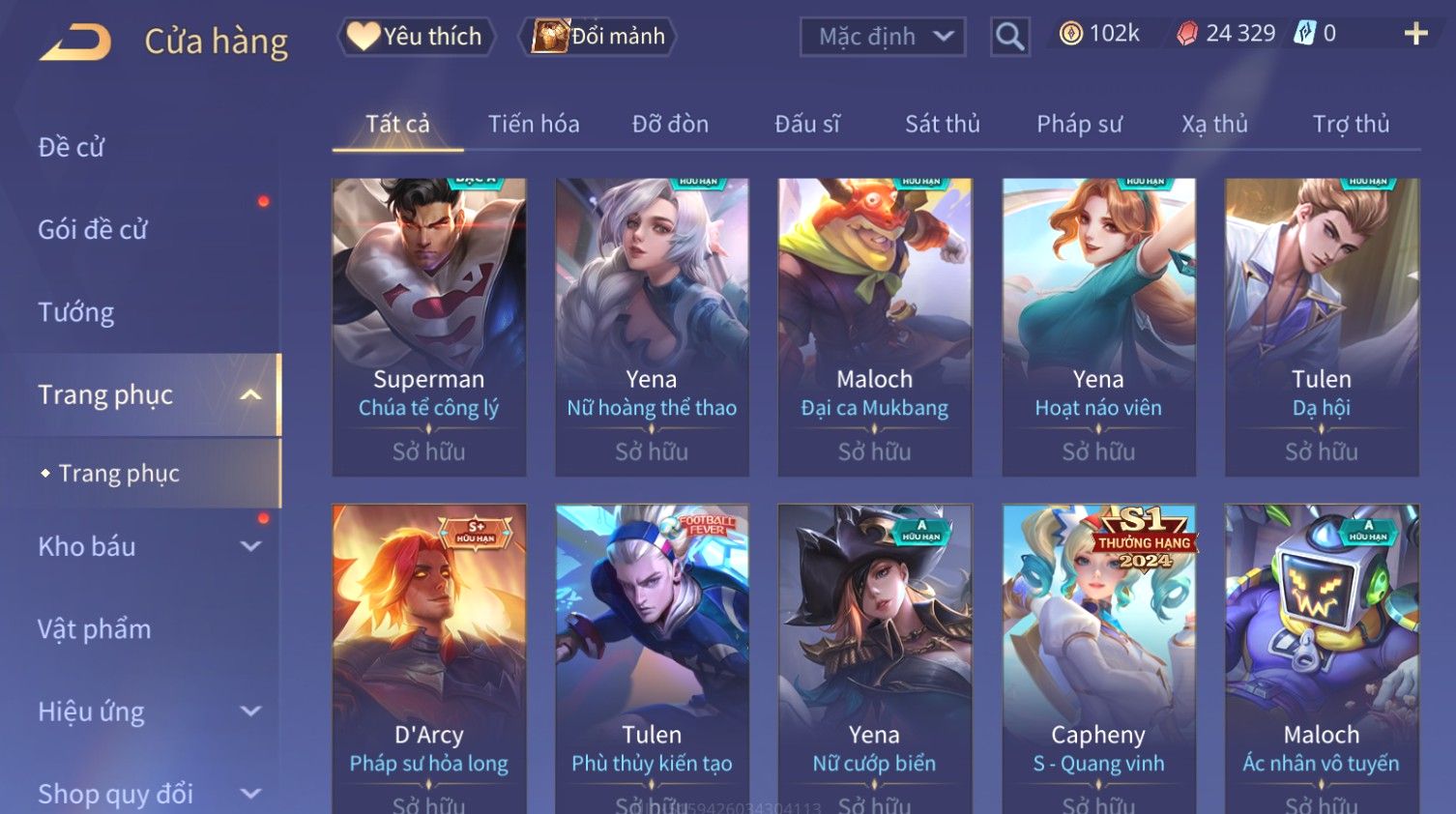1456x814 pixels.
Task: Tap the blue voucher currency icon
Action: [x=1305, y=34]
